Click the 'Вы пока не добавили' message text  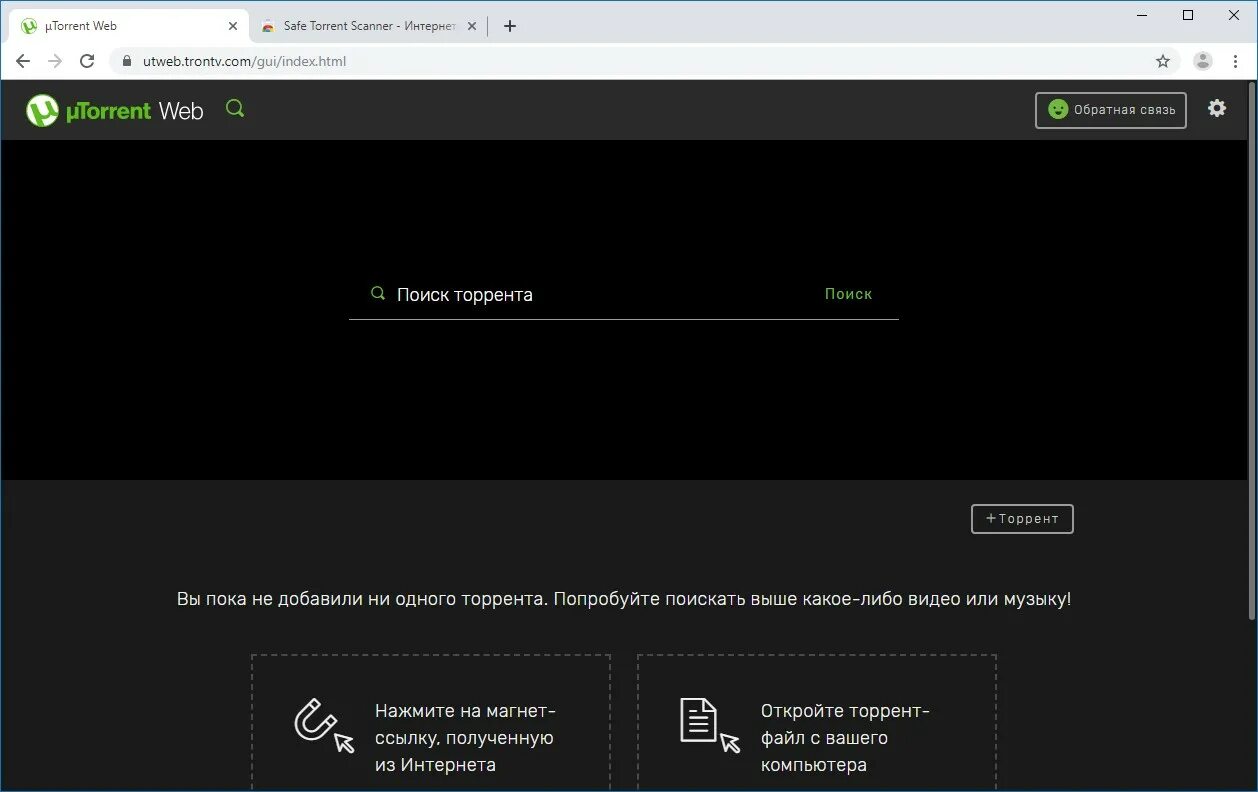624,600
